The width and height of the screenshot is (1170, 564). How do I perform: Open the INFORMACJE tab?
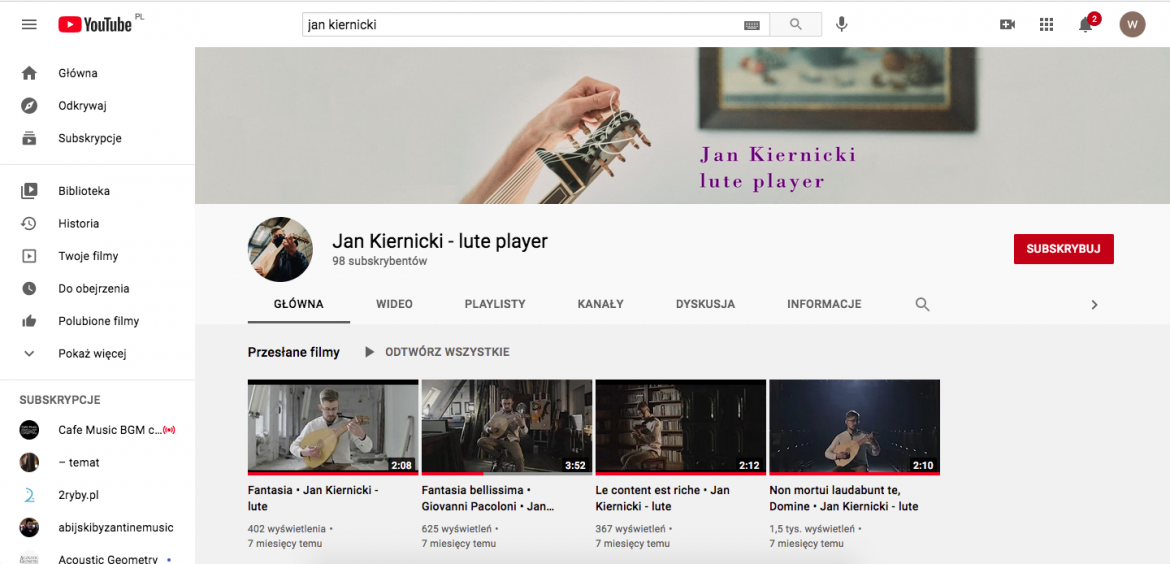tap(824, 304)
